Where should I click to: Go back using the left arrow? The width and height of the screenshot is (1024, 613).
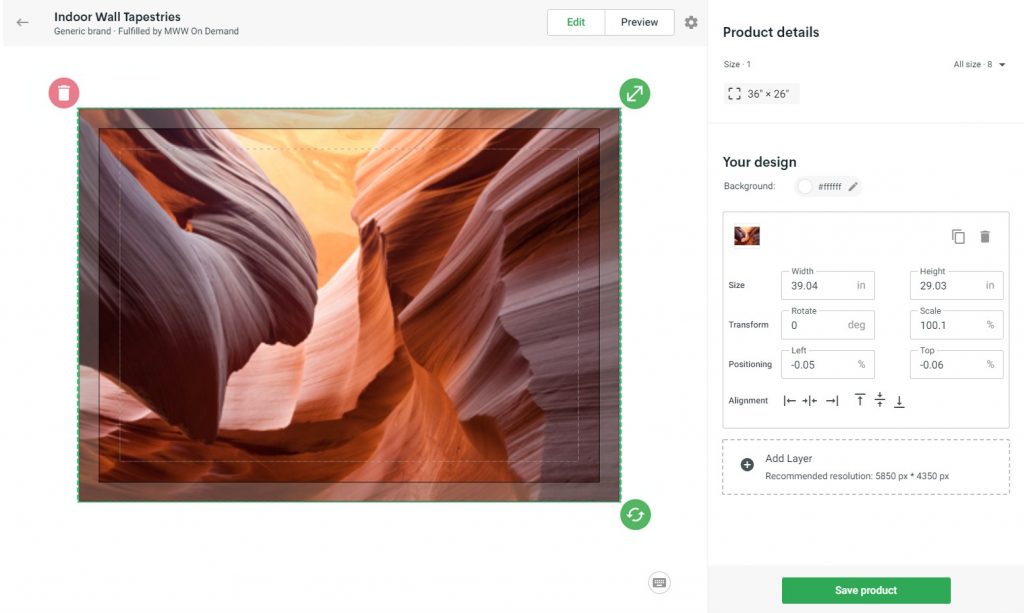tap(23, 22)
